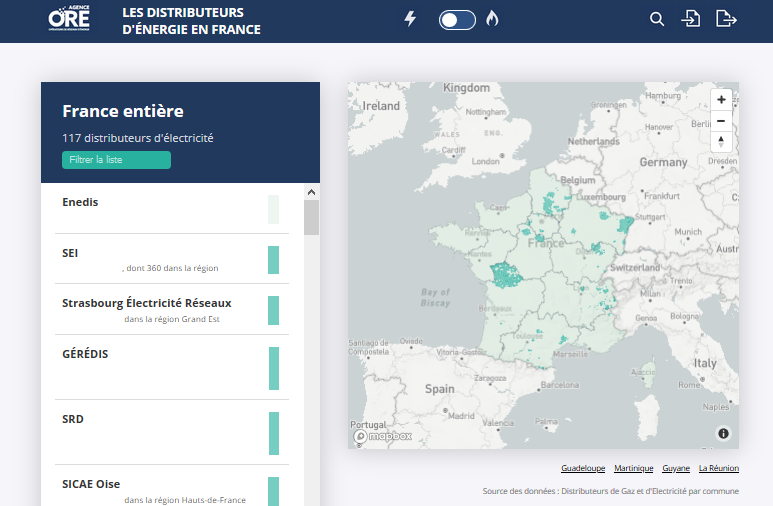Image resolution: width=773 pixels, height=506 pixels.
Task: Open the Martinique map link
Action: tap(633, 468)
